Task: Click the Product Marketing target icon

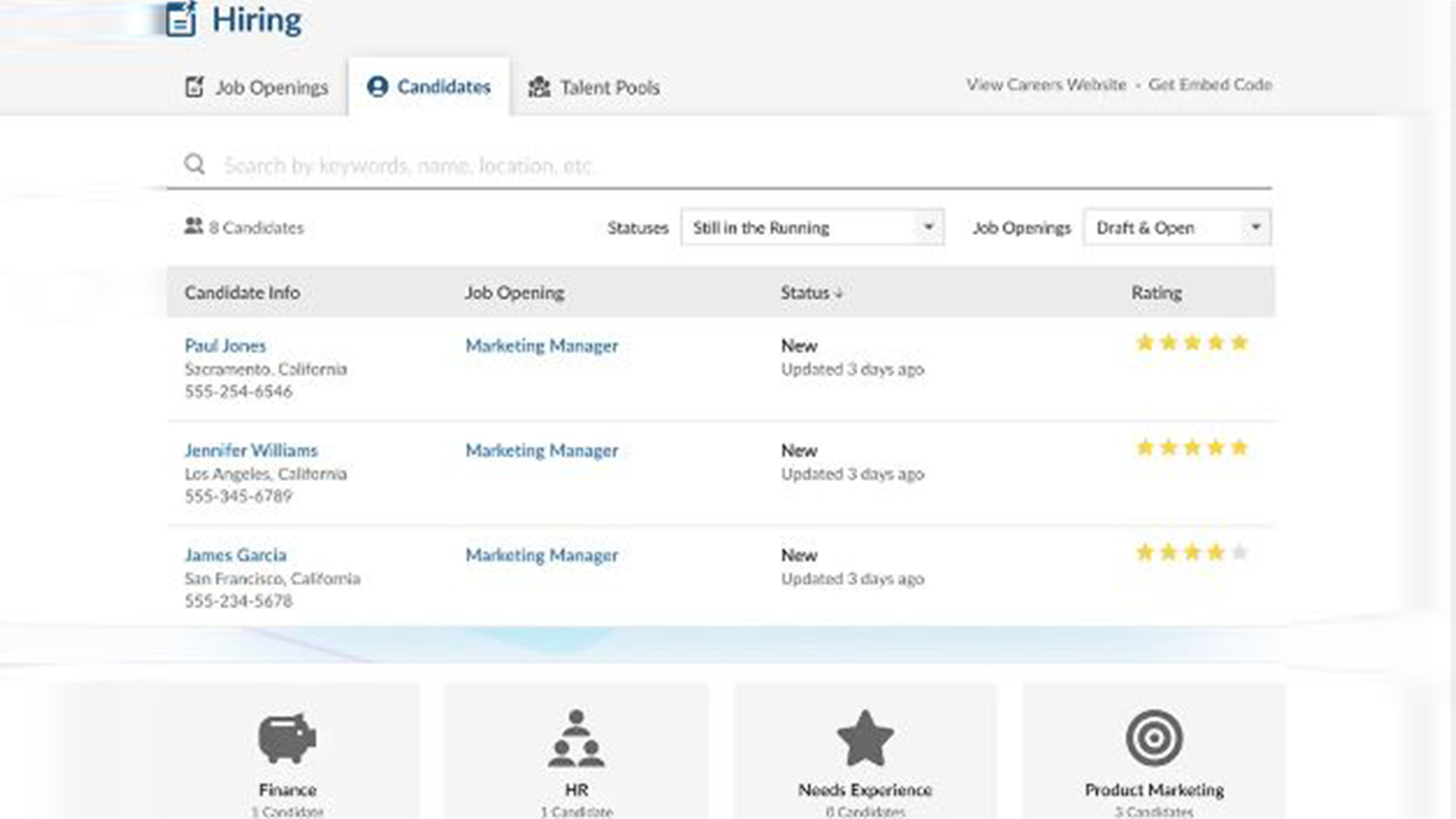Action: (1154, 737)
